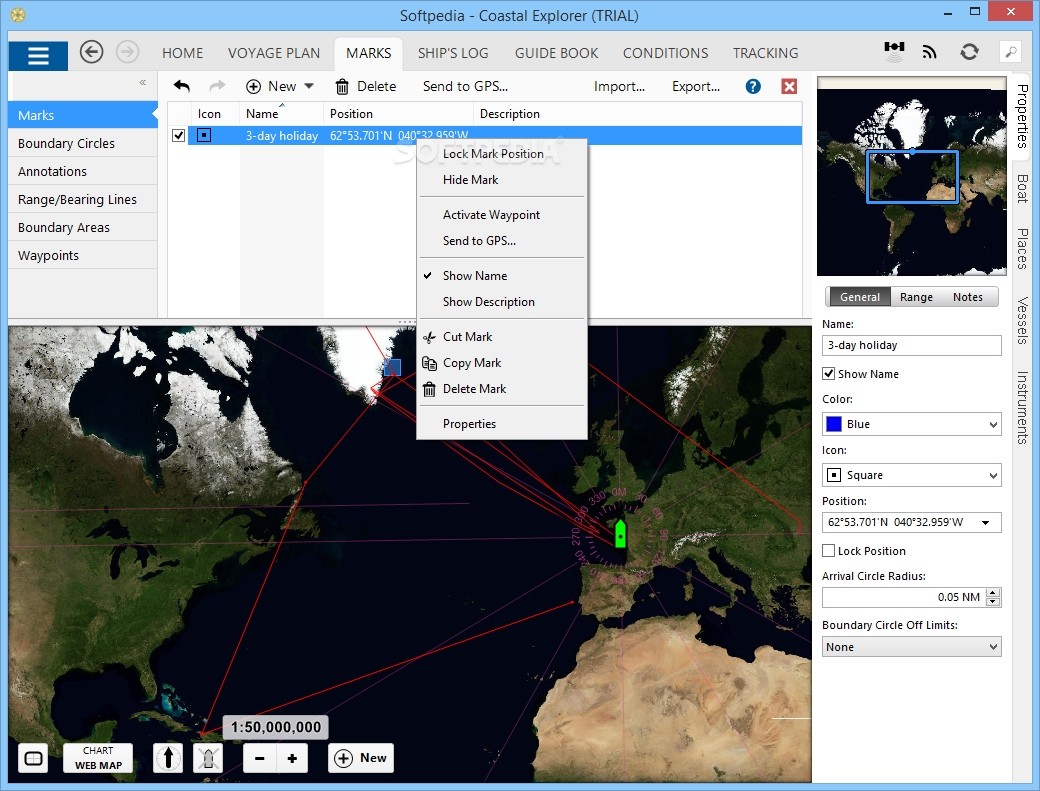Image resolution: width=1040 pixels, height=791 pixels.
Task: Choose Copy Mark in context menu
Action: (x=502, y=363)
